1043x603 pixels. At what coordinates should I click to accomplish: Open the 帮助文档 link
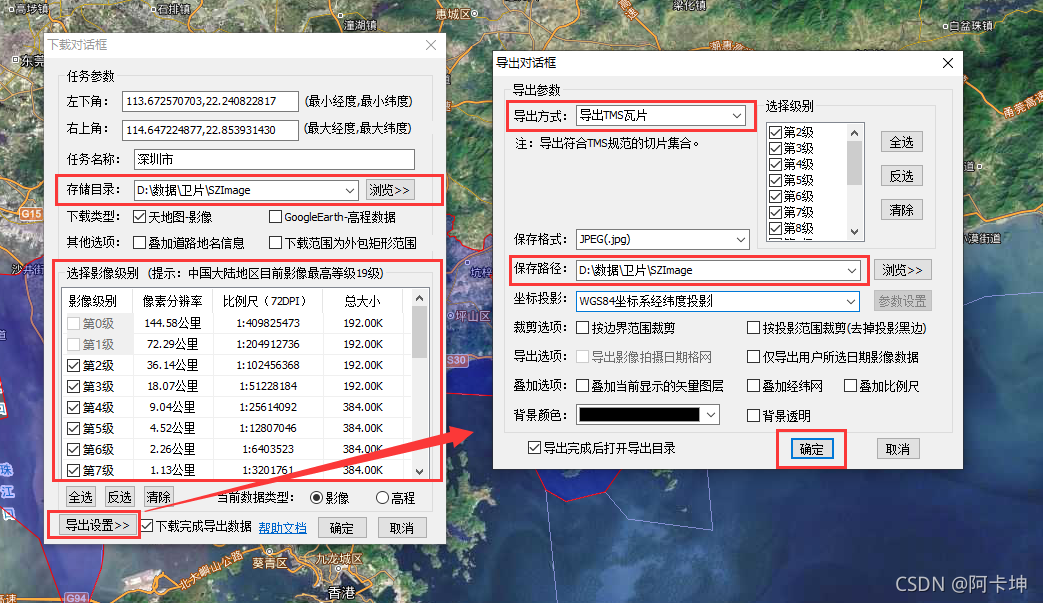tap(283, 528)
